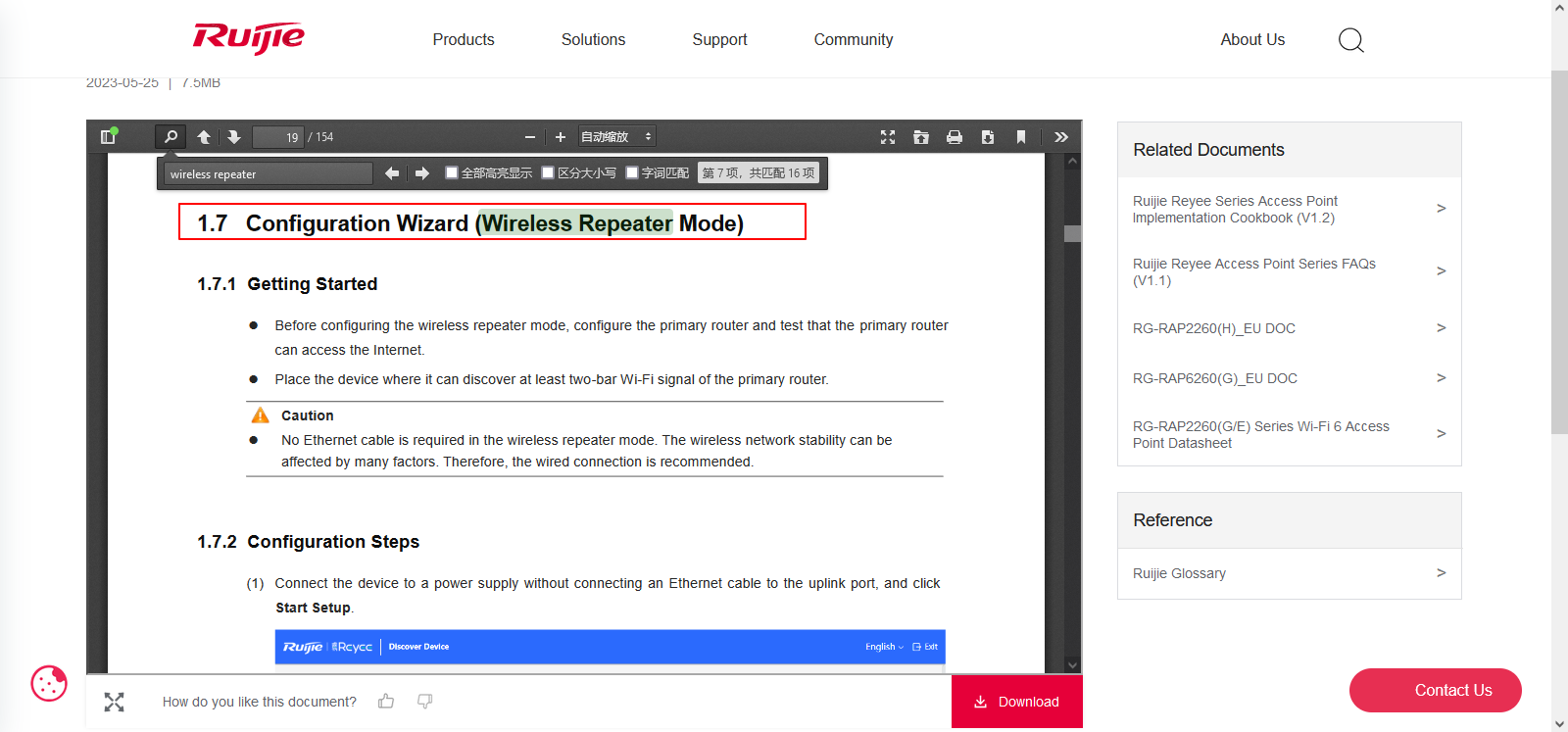Viewport: 1568px width, 732px height.
Task: Click the red Download button
Action: pyautogui.click(x=1016, y=702)
